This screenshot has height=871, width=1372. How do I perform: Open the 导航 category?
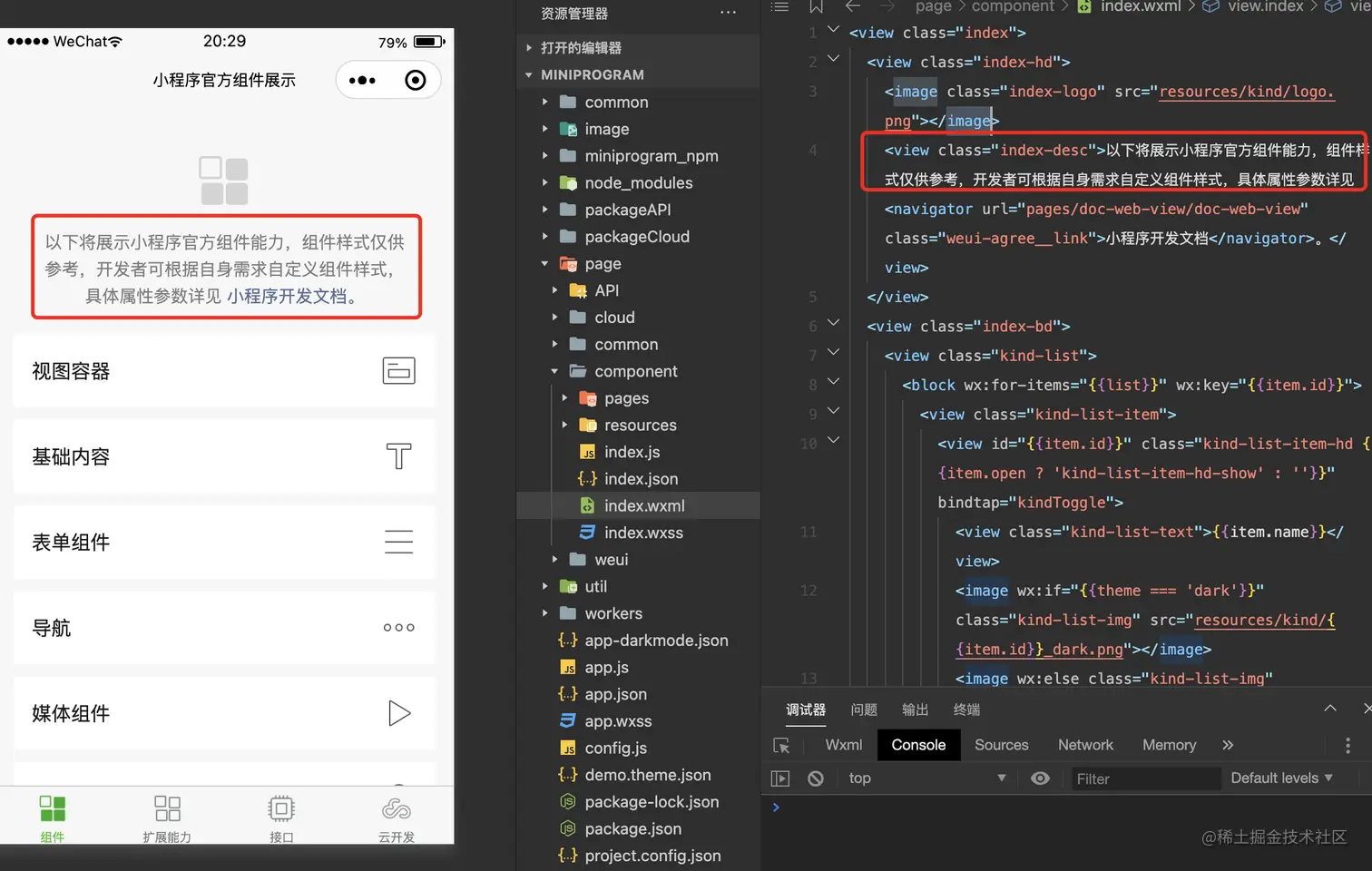click(x=224, y=628)
